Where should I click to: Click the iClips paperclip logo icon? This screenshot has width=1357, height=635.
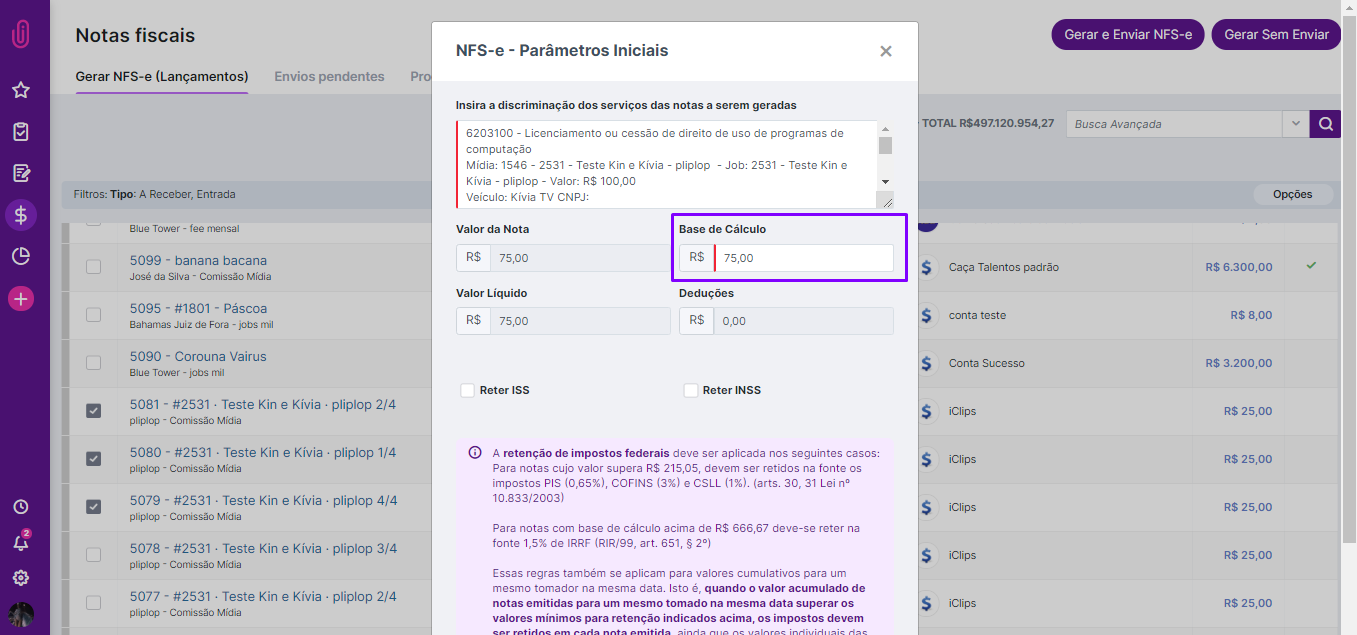[20, 34]
